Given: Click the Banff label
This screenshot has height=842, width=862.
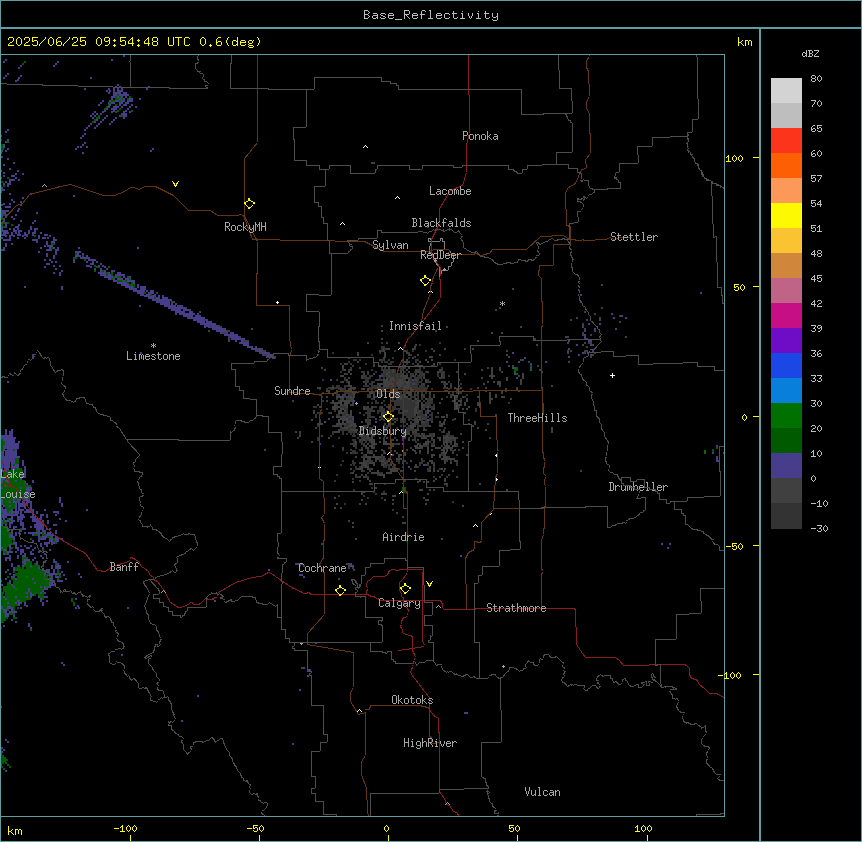Looking at the screenshot, I should coord(124,567).
